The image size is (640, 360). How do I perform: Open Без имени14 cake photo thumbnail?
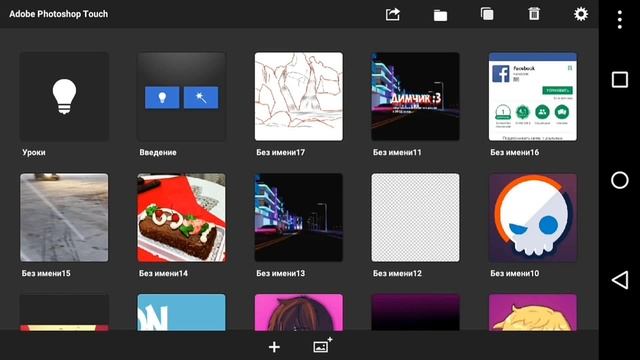tap(181, 218)
